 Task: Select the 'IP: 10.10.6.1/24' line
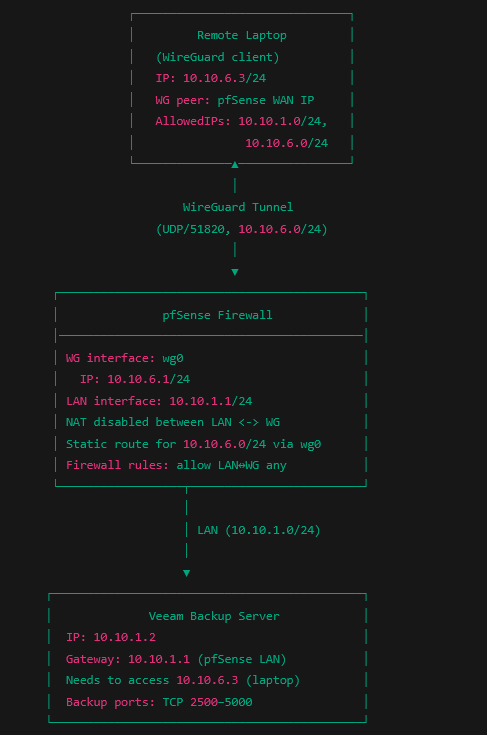coord(135,379)
